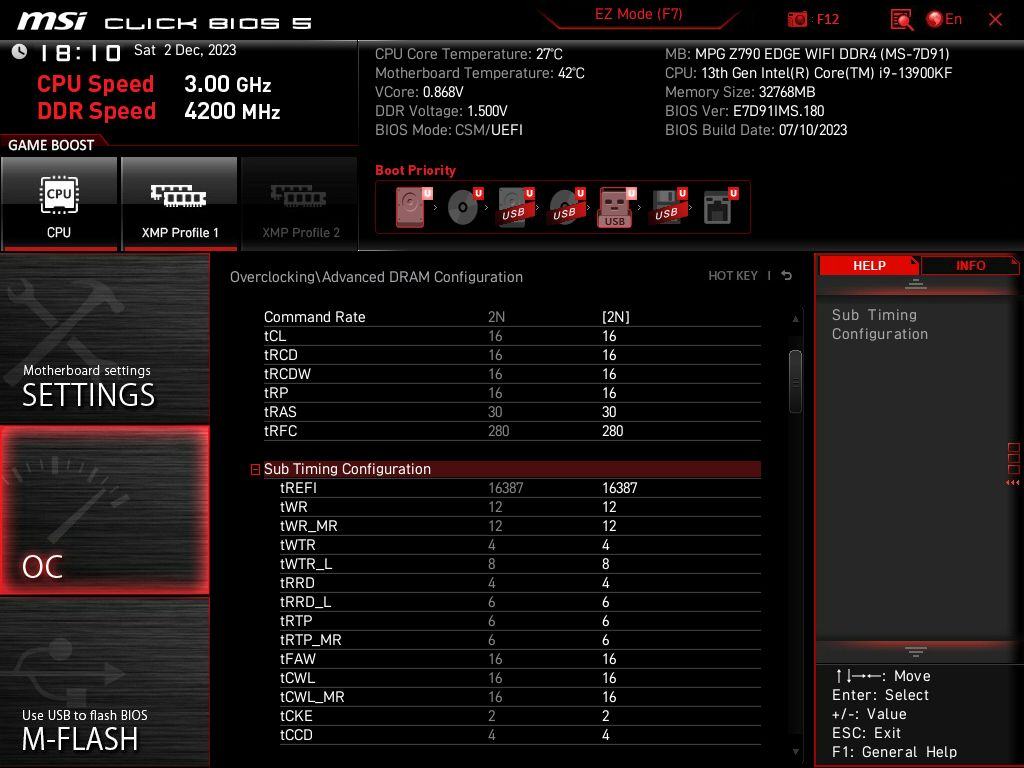The height and width of the screenshot is (768, 1024).
Task: Select the USB key boot device icon
Action: click(x=617, y=208)
